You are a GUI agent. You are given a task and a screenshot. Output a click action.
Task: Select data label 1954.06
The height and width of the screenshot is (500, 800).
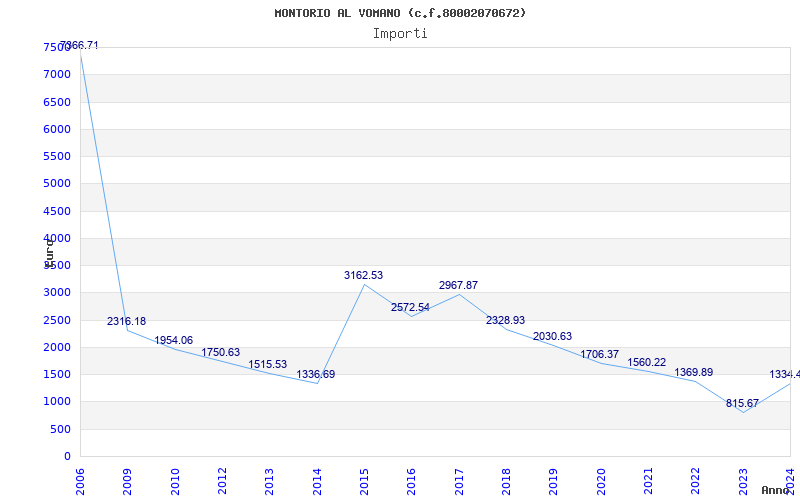click(x=173, y=340)
